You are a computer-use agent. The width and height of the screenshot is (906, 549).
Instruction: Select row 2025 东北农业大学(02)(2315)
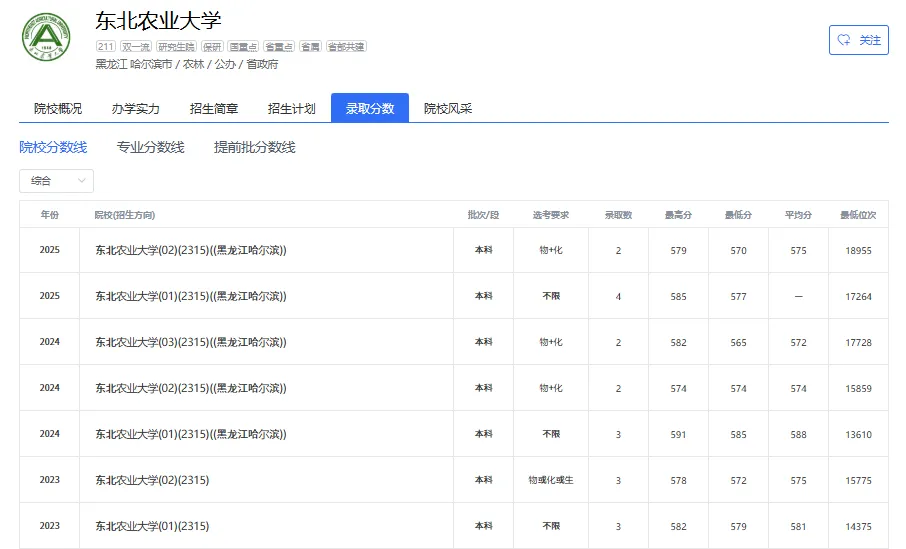pyautogui.click(x=454, y=250)
